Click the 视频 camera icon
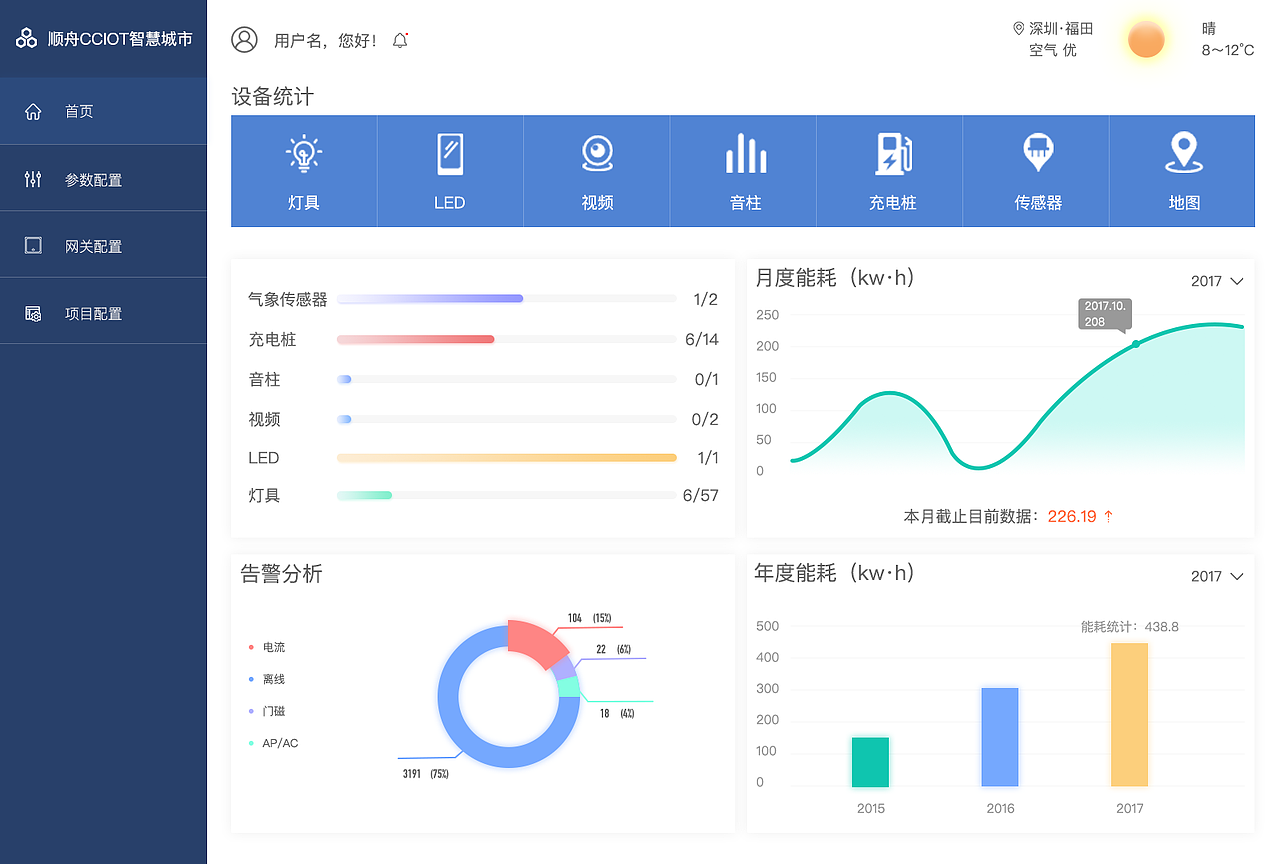Viewport: 1280px width, 864px height. pos(596,153)
